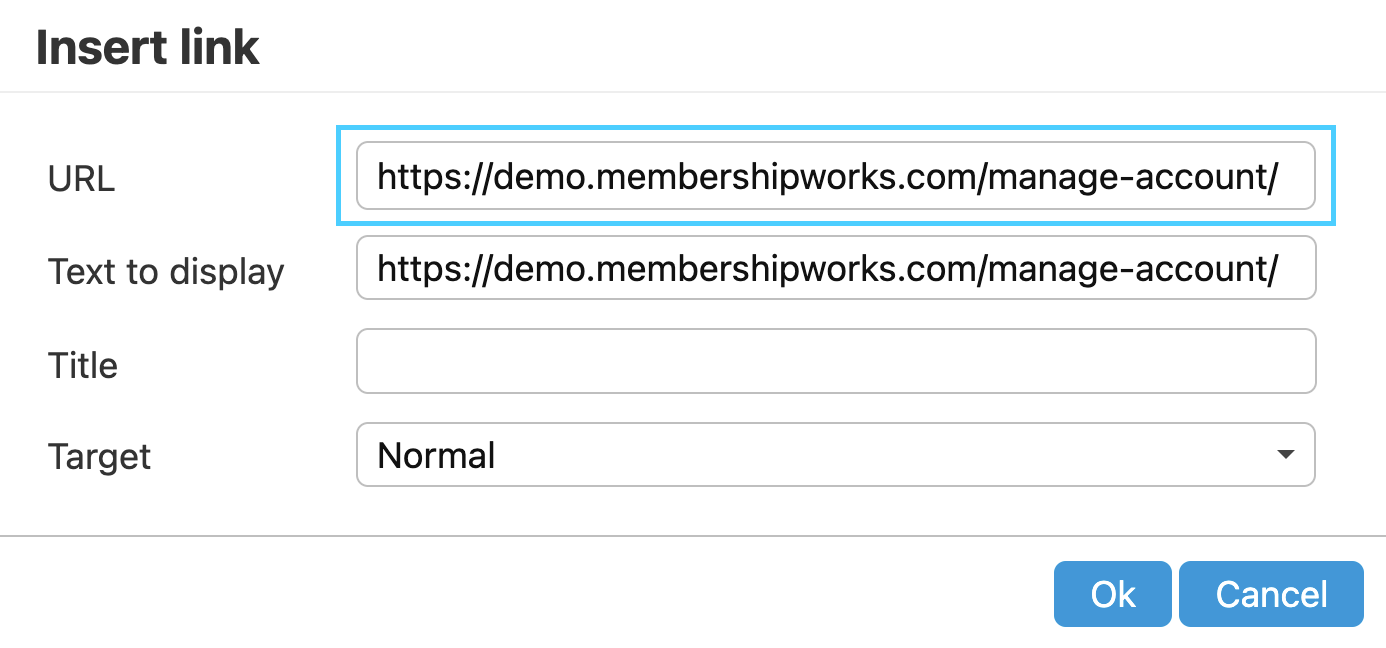Open the Target dropdown menu
This screenshot has height=648, width=1386.
[x=835, y=456]
